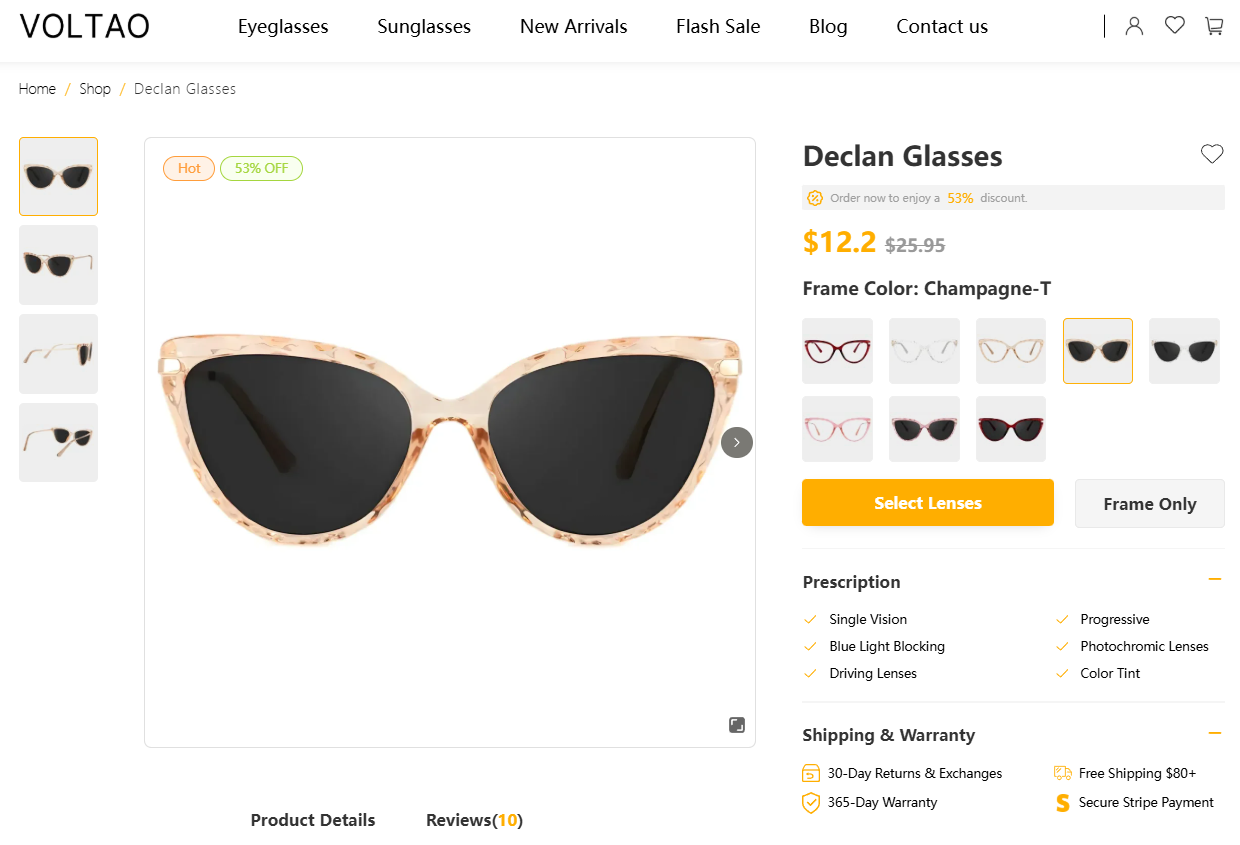The width and height of the screenshot is (1240, 845).
Task: Select the red cat-eye frame color swatch
Action: coord(838,351)
